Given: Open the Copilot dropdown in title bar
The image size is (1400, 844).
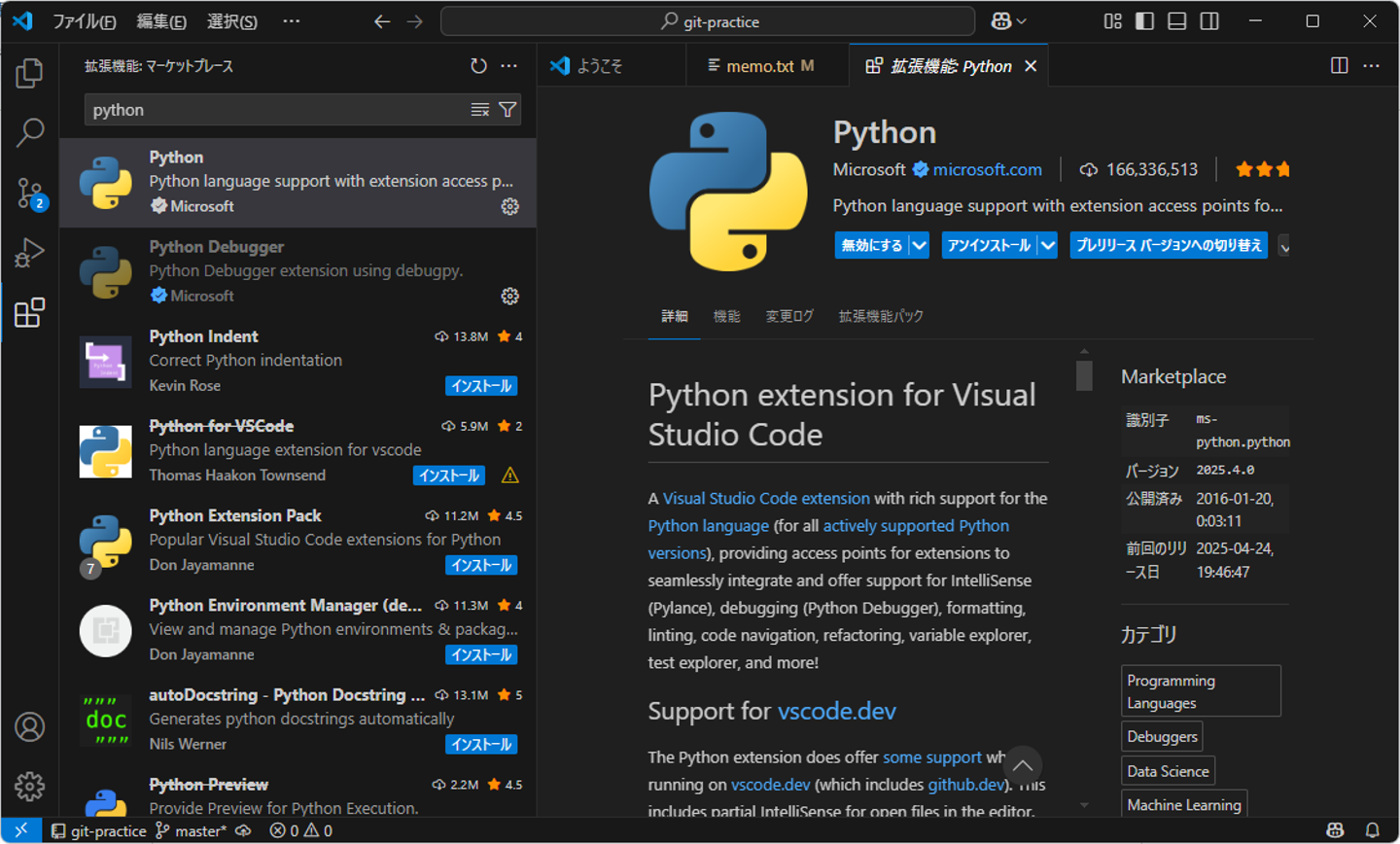Looking at the screenshot, I should coord(1008,21).
